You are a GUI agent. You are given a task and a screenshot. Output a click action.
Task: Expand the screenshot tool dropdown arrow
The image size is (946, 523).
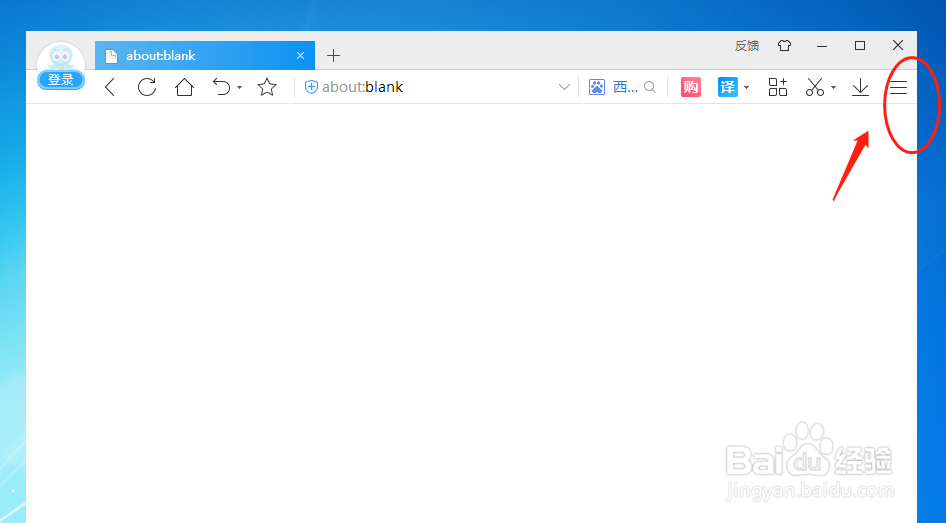click(833, 87)
